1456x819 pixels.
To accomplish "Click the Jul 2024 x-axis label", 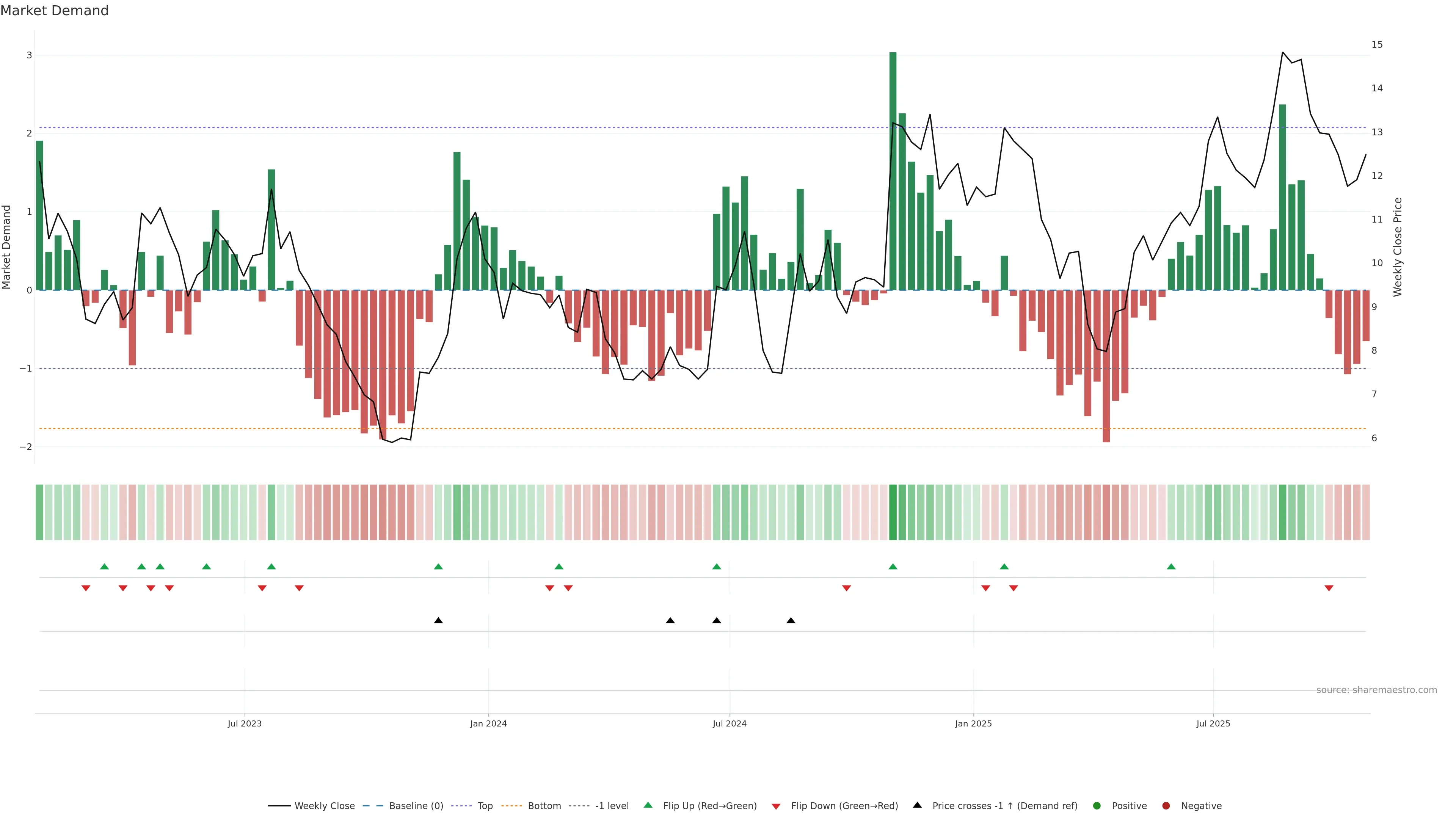I will [729, 723].
